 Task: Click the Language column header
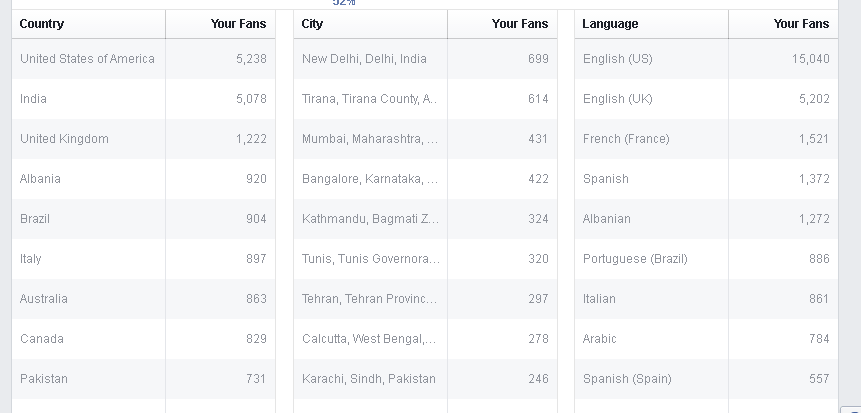[x=610, y=24]
